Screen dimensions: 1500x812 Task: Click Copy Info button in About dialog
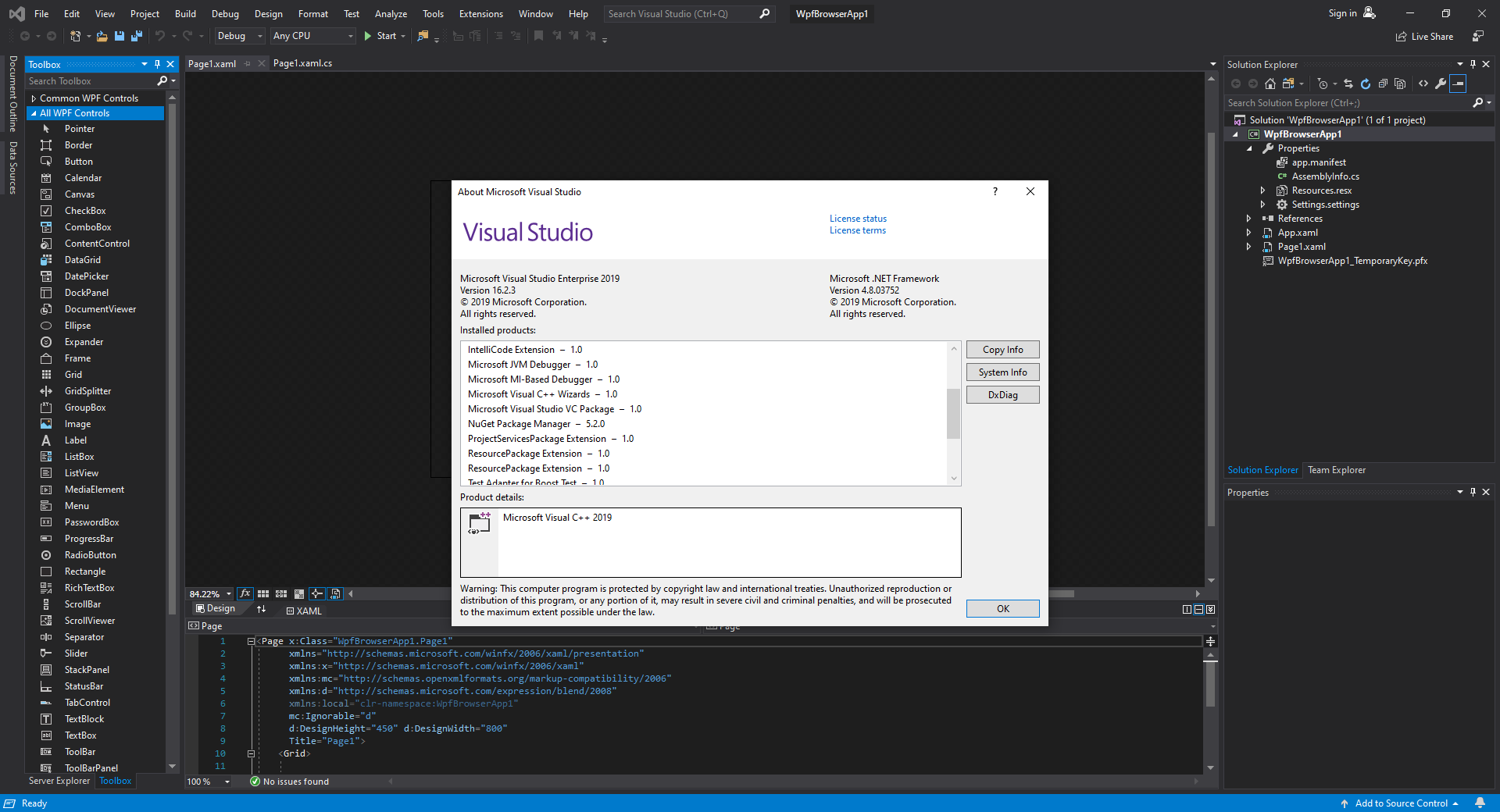coord(1002,350)
